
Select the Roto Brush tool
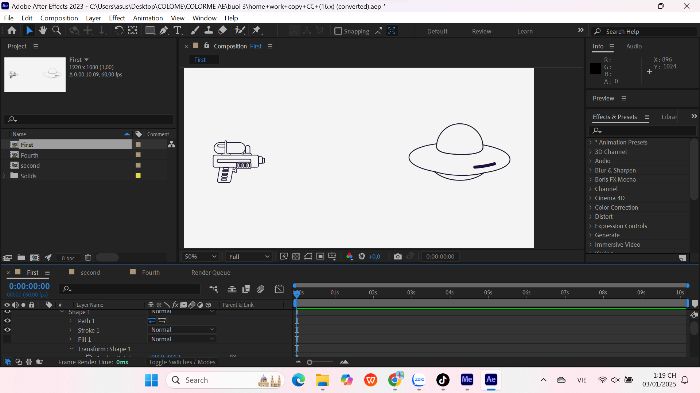240,30
